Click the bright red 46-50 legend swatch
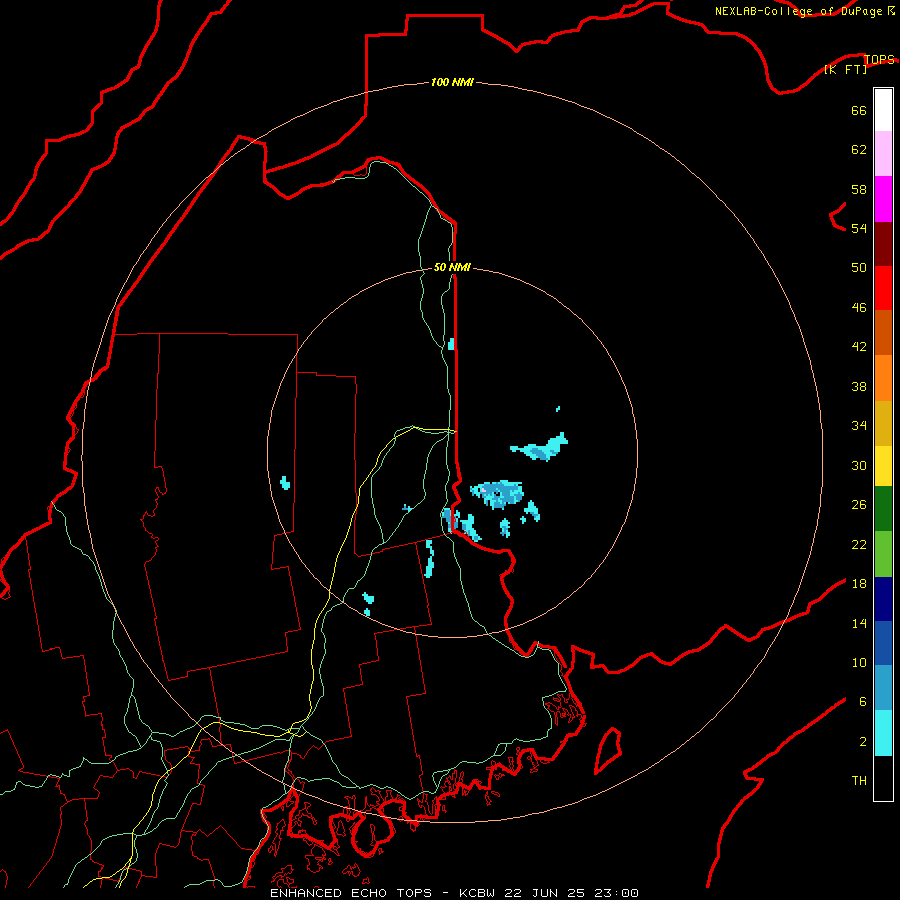Image resolution: width=900 pixels, height=900 pixels. [x=883, y=288]
